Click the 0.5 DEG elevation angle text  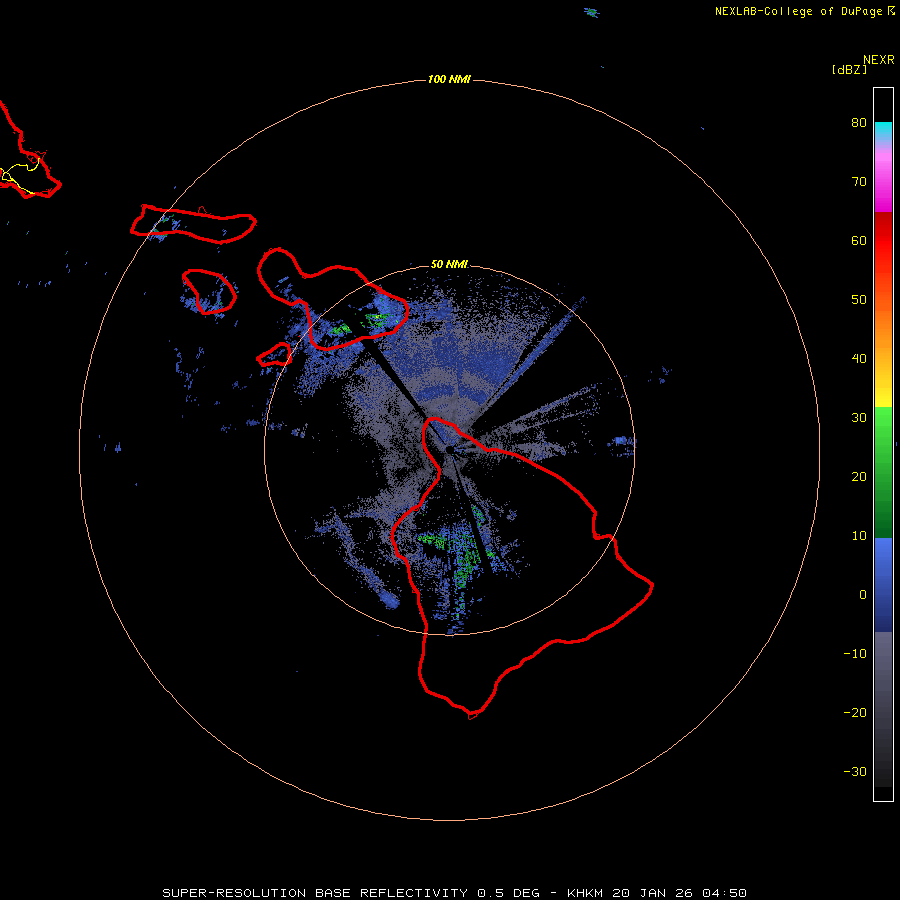508,893
